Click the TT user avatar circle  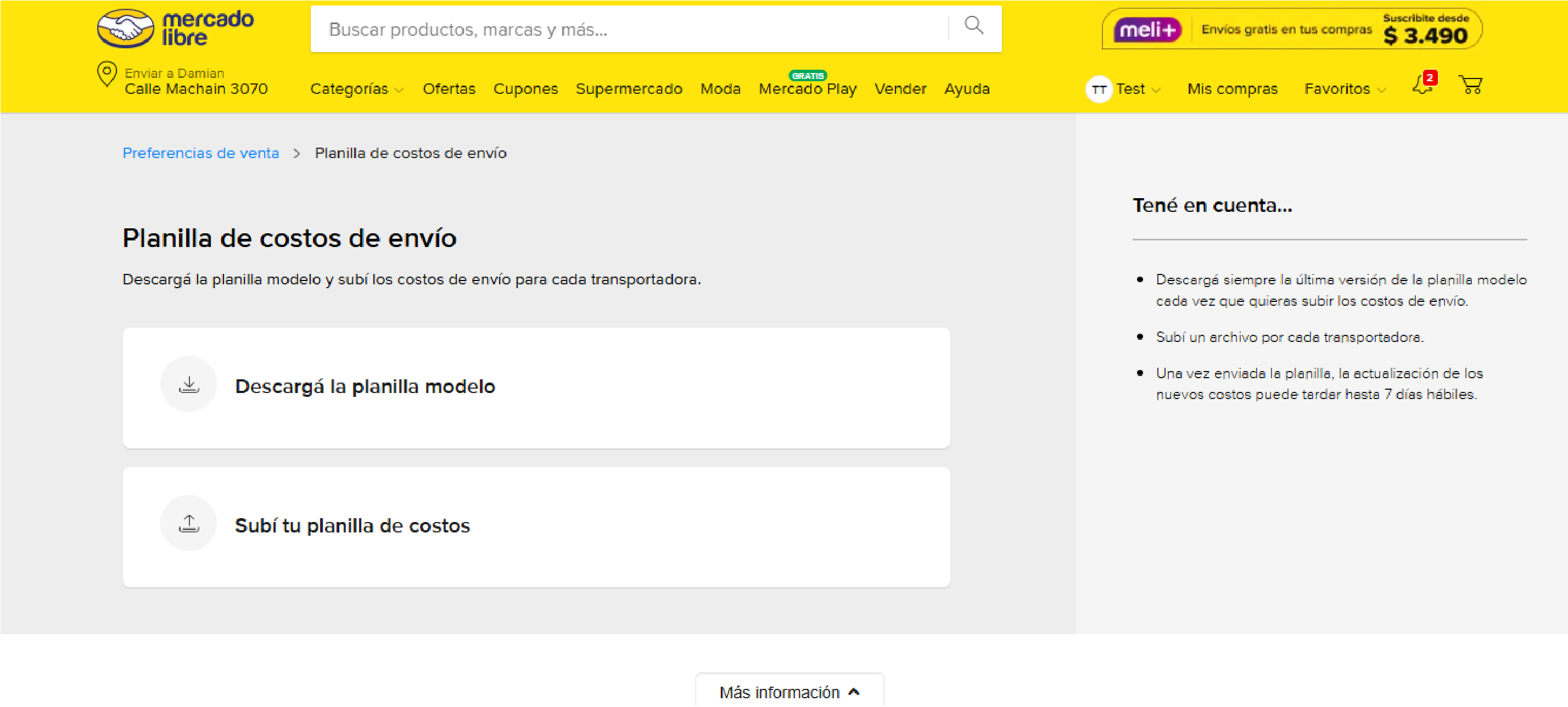(x=1099, y=89)
